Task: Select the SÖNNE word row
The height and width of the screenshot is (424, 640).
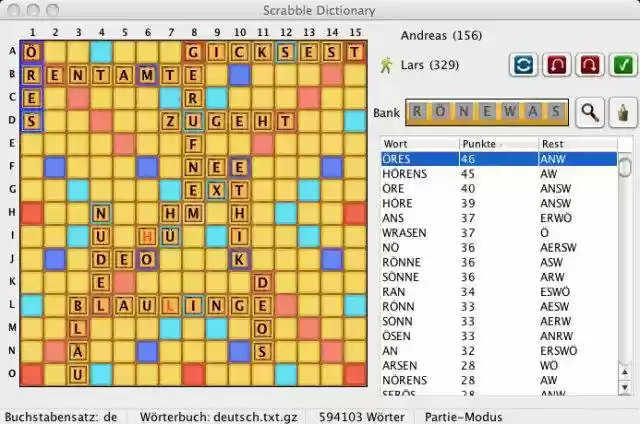Action: pos(499,277)
